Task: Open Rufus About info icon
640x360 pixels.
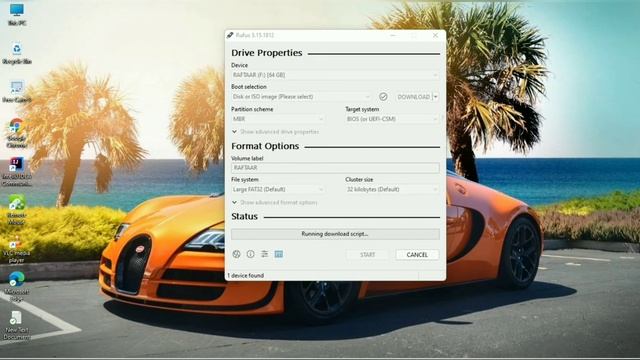Action: [251, 254]
